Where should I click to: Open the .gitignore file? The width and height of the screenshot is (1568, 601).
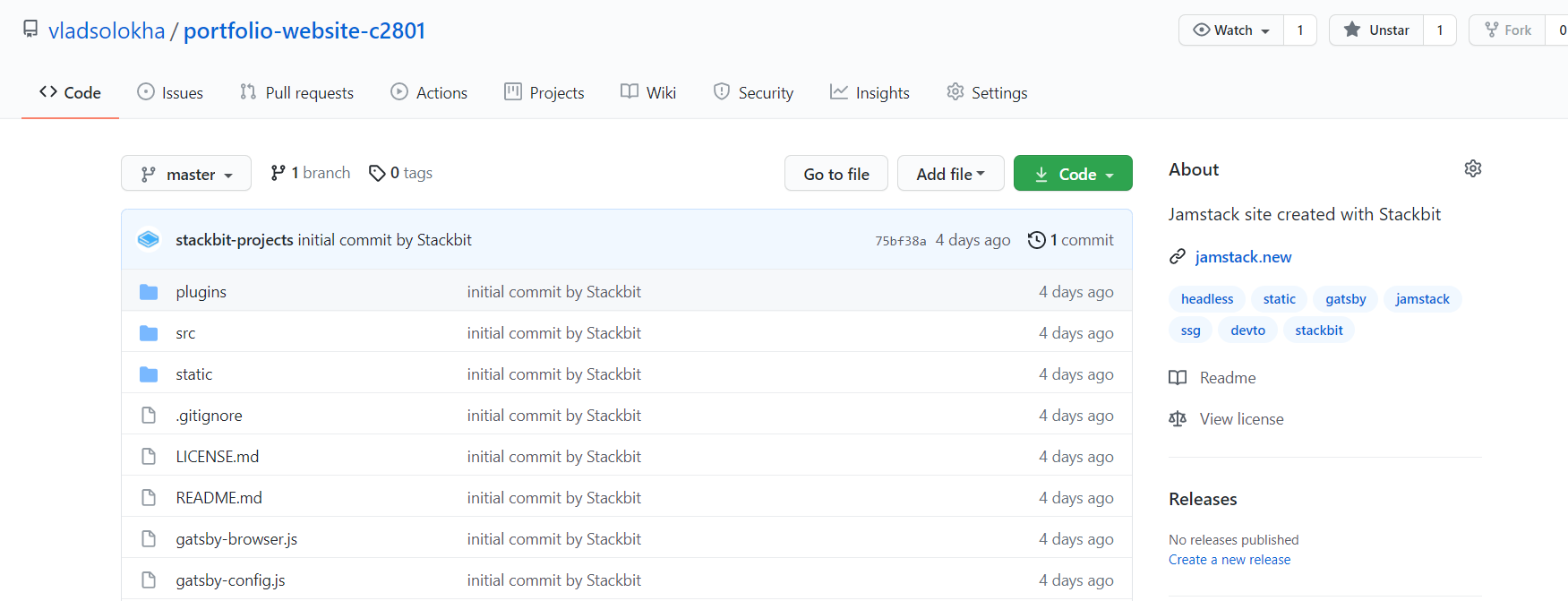coord(210,416)
